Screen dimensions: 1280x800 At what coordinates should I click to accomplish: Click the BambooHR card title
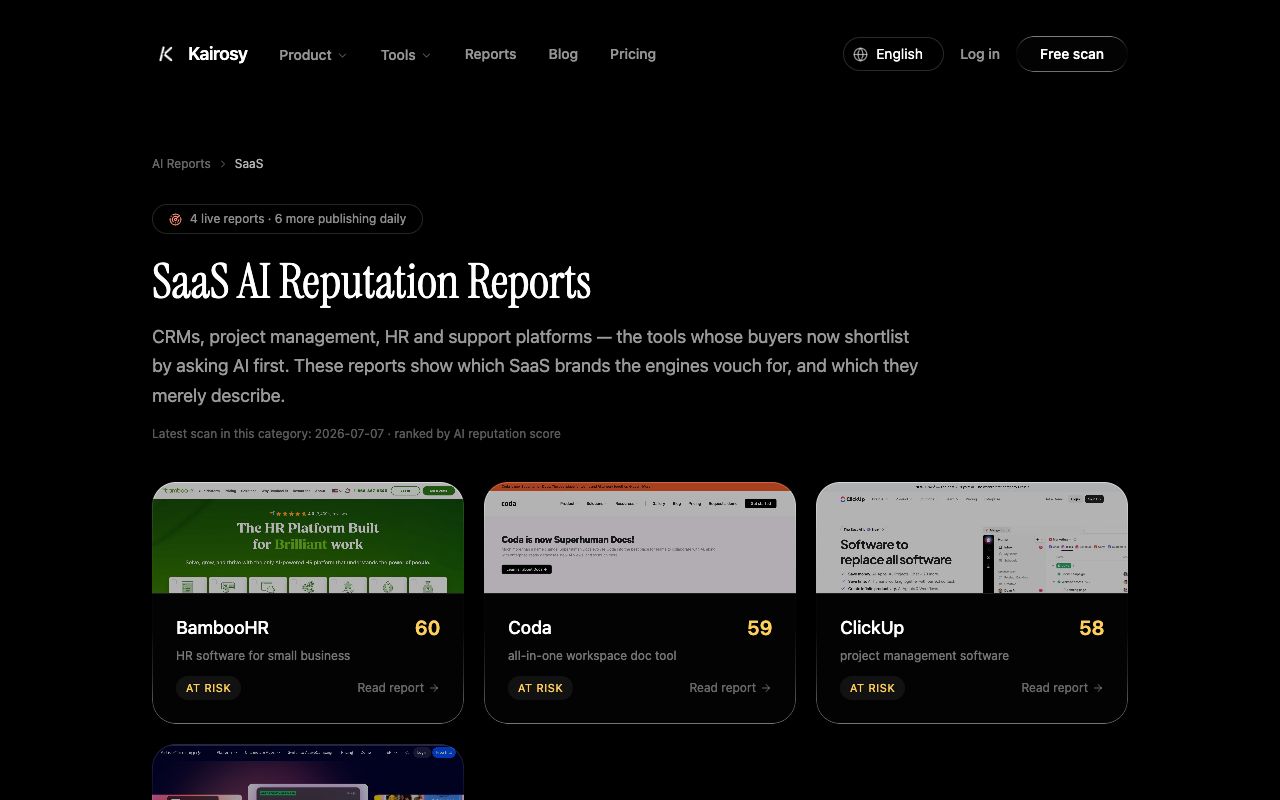(222, 628)
